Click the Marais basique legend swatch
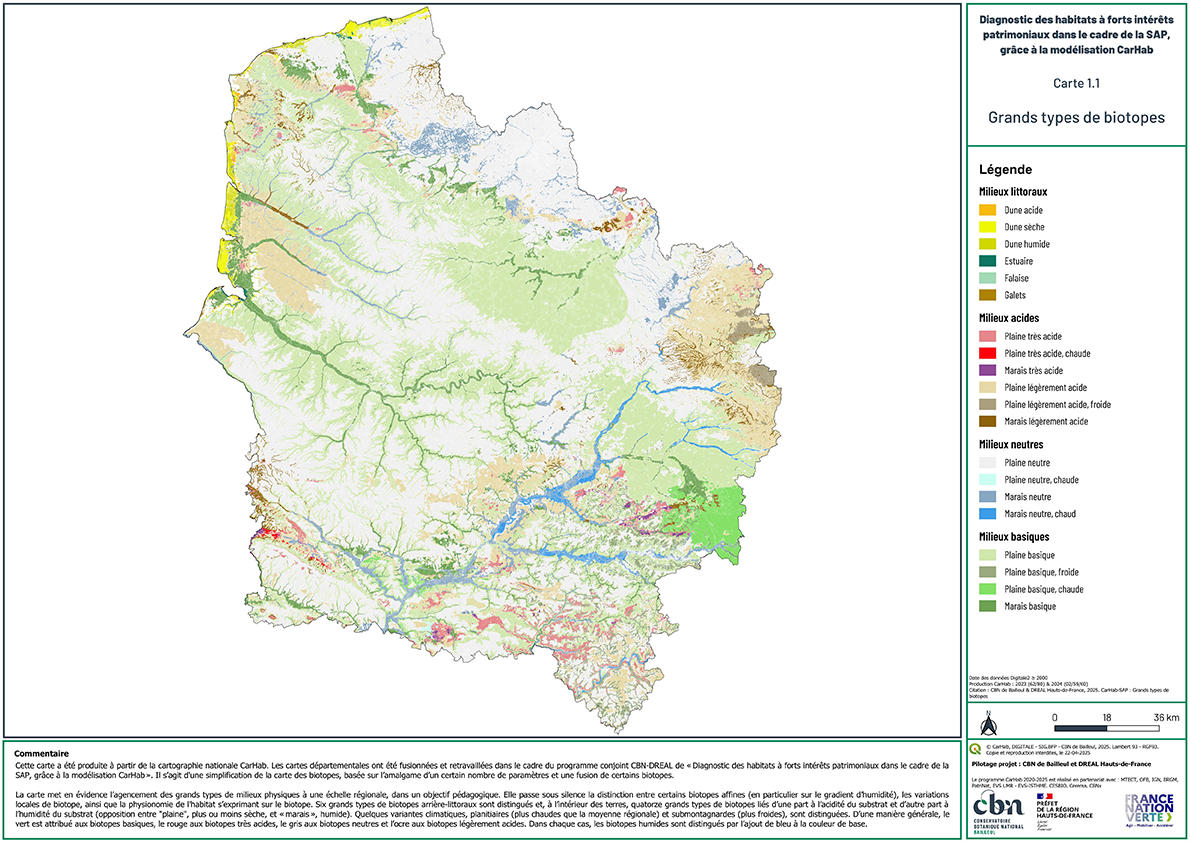Image resolution: width=1190 pixels, height=842 pixels. [988, 606]
